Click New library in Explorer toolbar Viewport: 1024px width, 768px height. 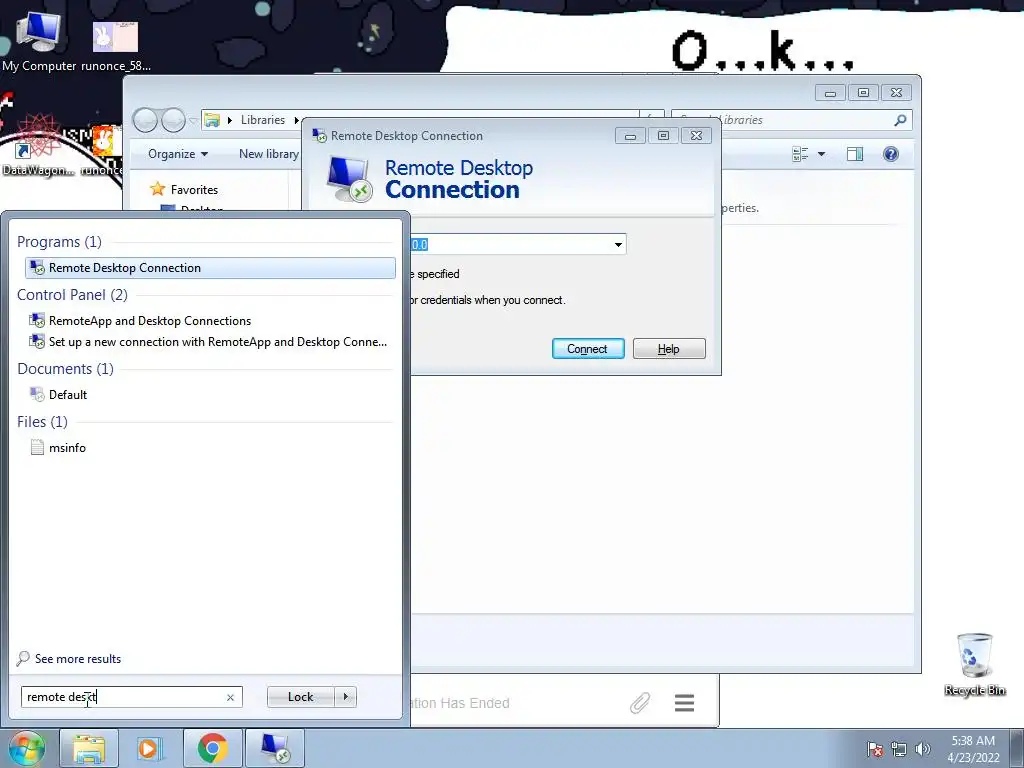pos(268,154)
